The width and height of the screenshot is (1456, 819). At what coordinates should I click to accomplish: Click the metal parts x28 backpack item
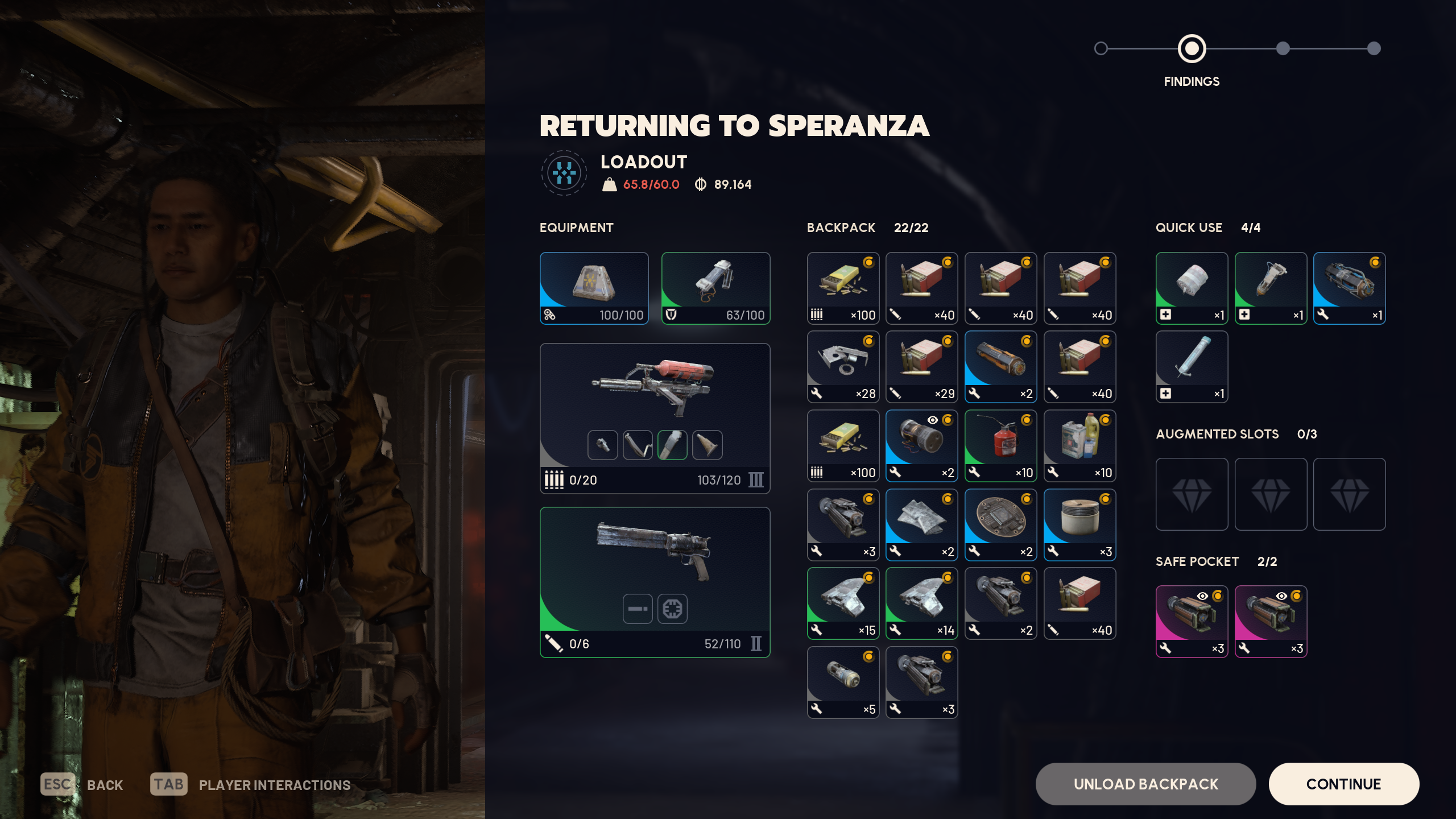click(843, 367)
